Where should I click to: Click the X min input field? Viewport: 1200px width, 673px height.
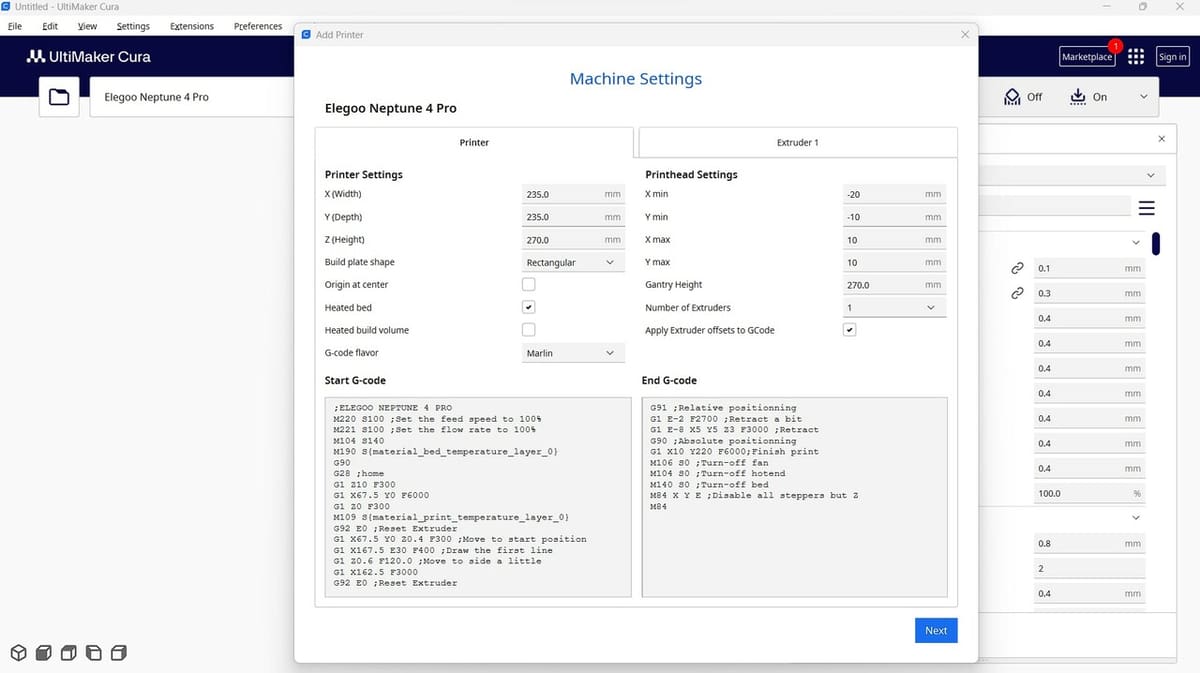[893, 194]
